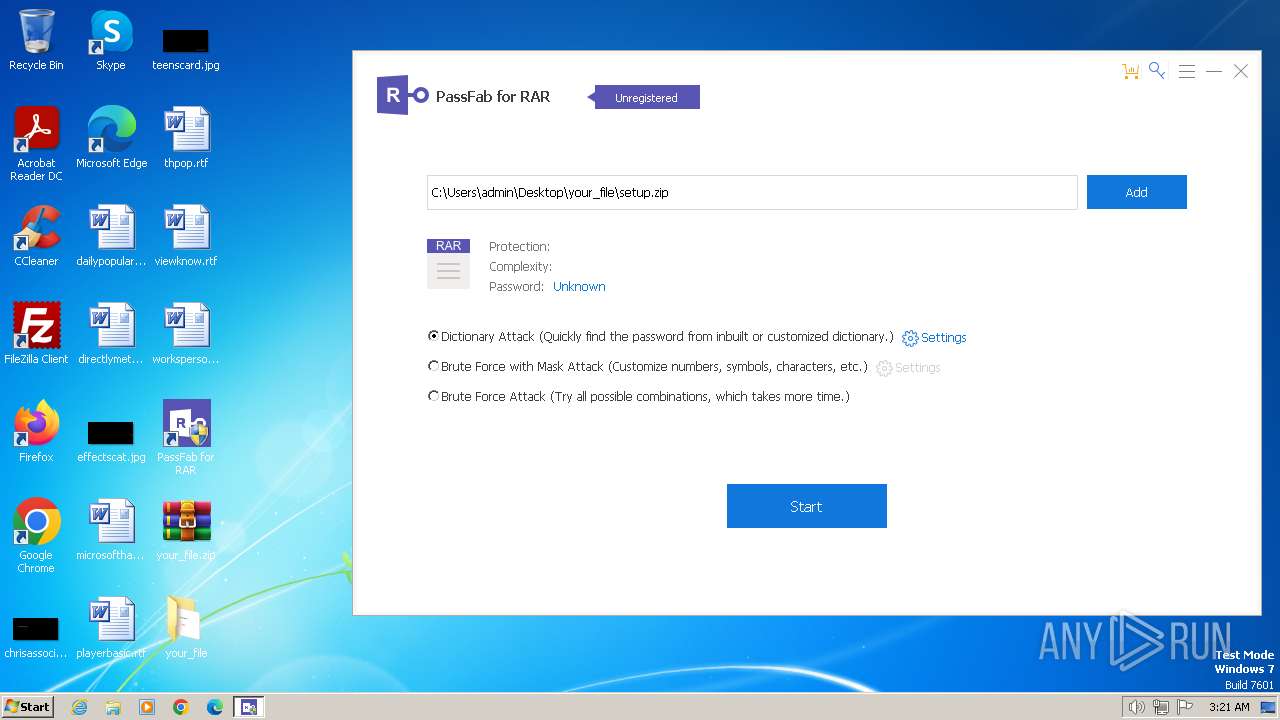Select the Firefox desktop shortcut
The height and width of the screenshot is (720, 1280).
click(x=36, y=432)
